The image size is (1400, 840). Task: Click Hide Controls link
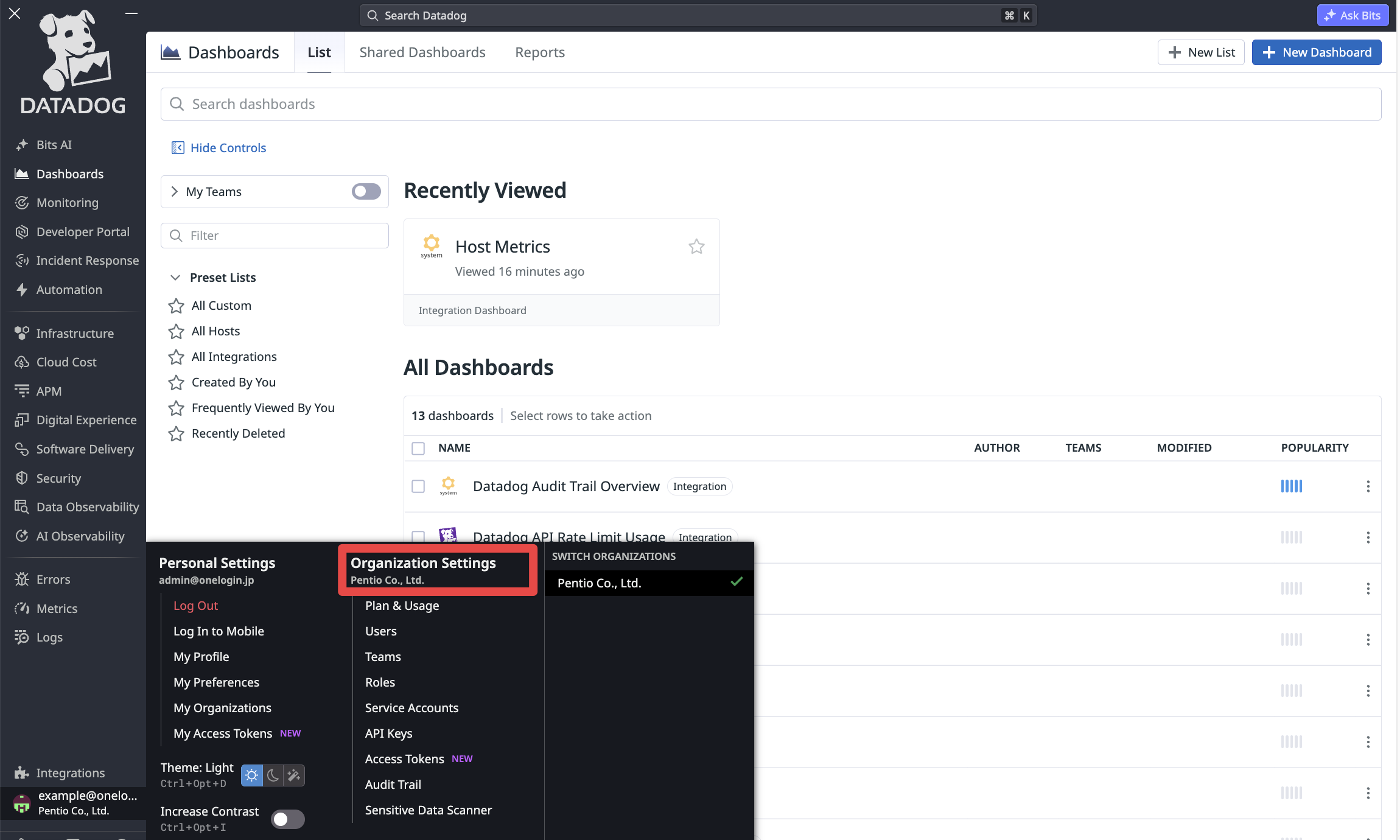pos(219,148)
